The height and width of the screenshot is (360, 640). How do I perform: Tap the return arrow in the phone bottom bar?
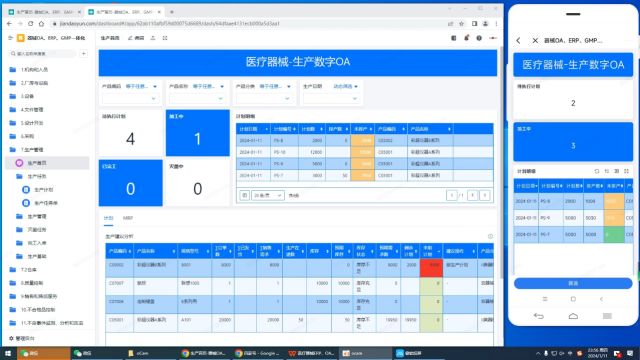tap(539, 316)
